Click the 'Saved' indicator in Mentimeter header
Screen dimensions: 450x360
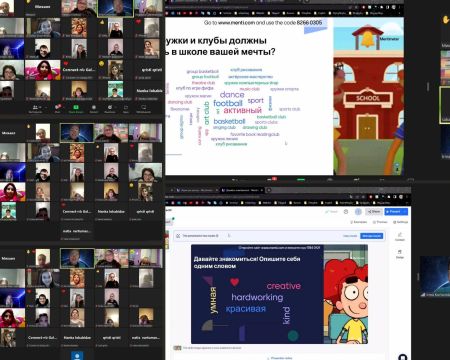[x=331, y=212]
